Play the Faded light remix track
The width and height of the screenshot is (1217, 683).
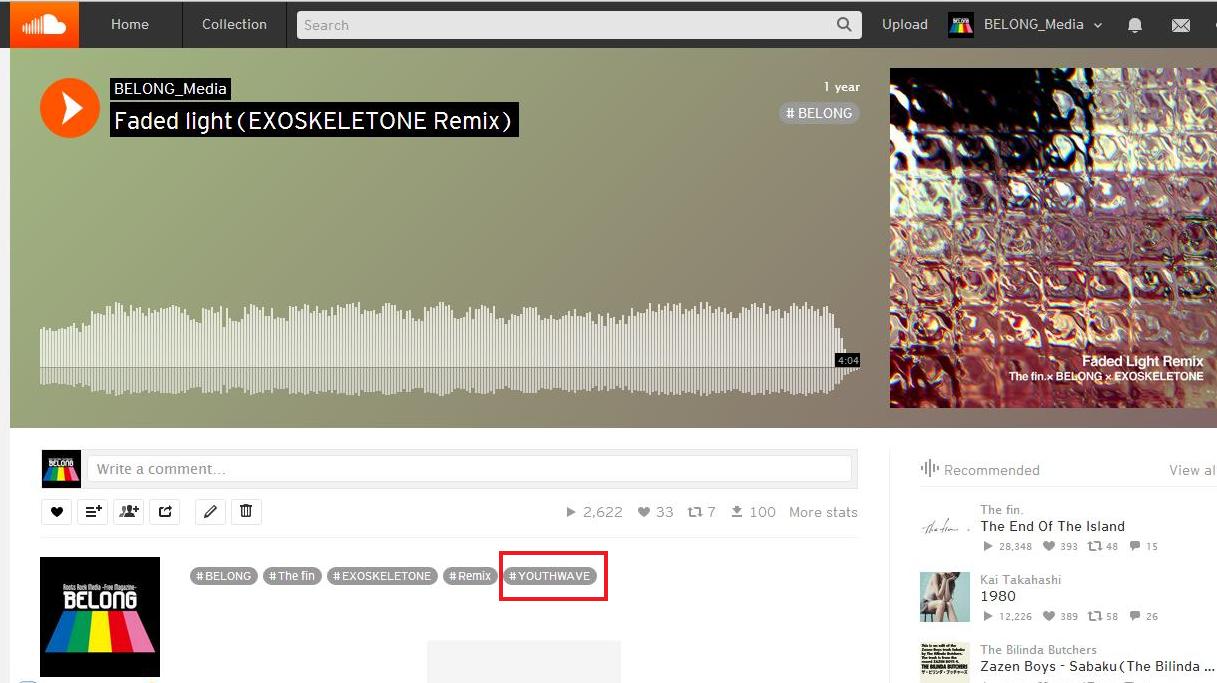[70, 107]
